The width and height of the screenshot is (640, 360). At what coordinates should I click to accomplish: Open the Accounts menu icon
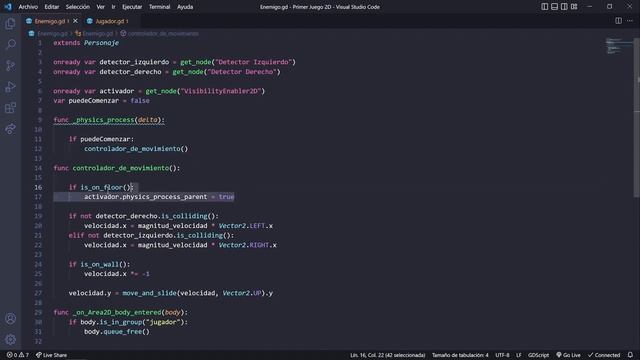click(11, 318)
